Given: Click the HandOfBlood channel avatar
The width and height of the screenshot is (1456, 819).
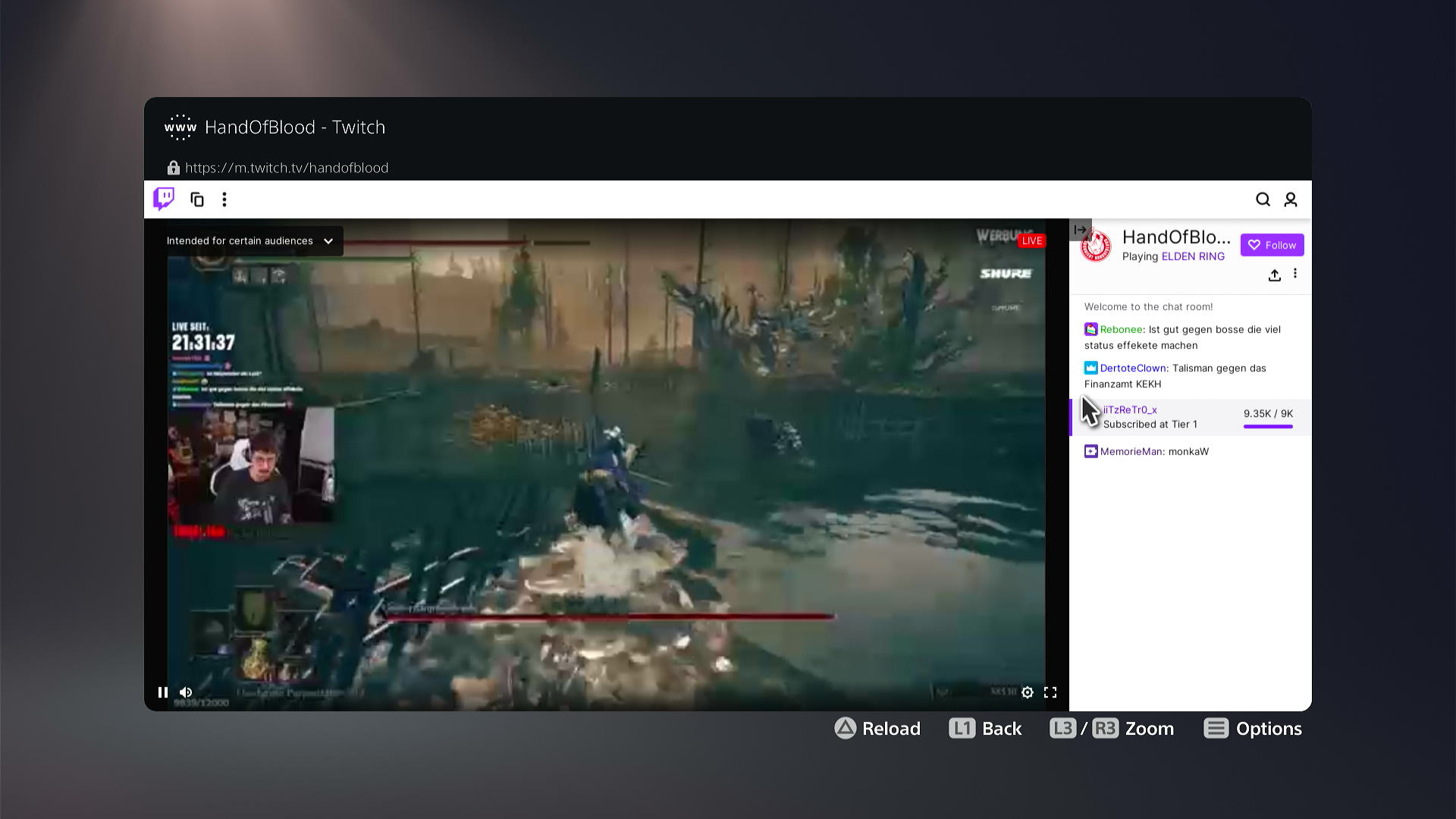Looking at the screenshot, I should click(x=1096, y=246).
